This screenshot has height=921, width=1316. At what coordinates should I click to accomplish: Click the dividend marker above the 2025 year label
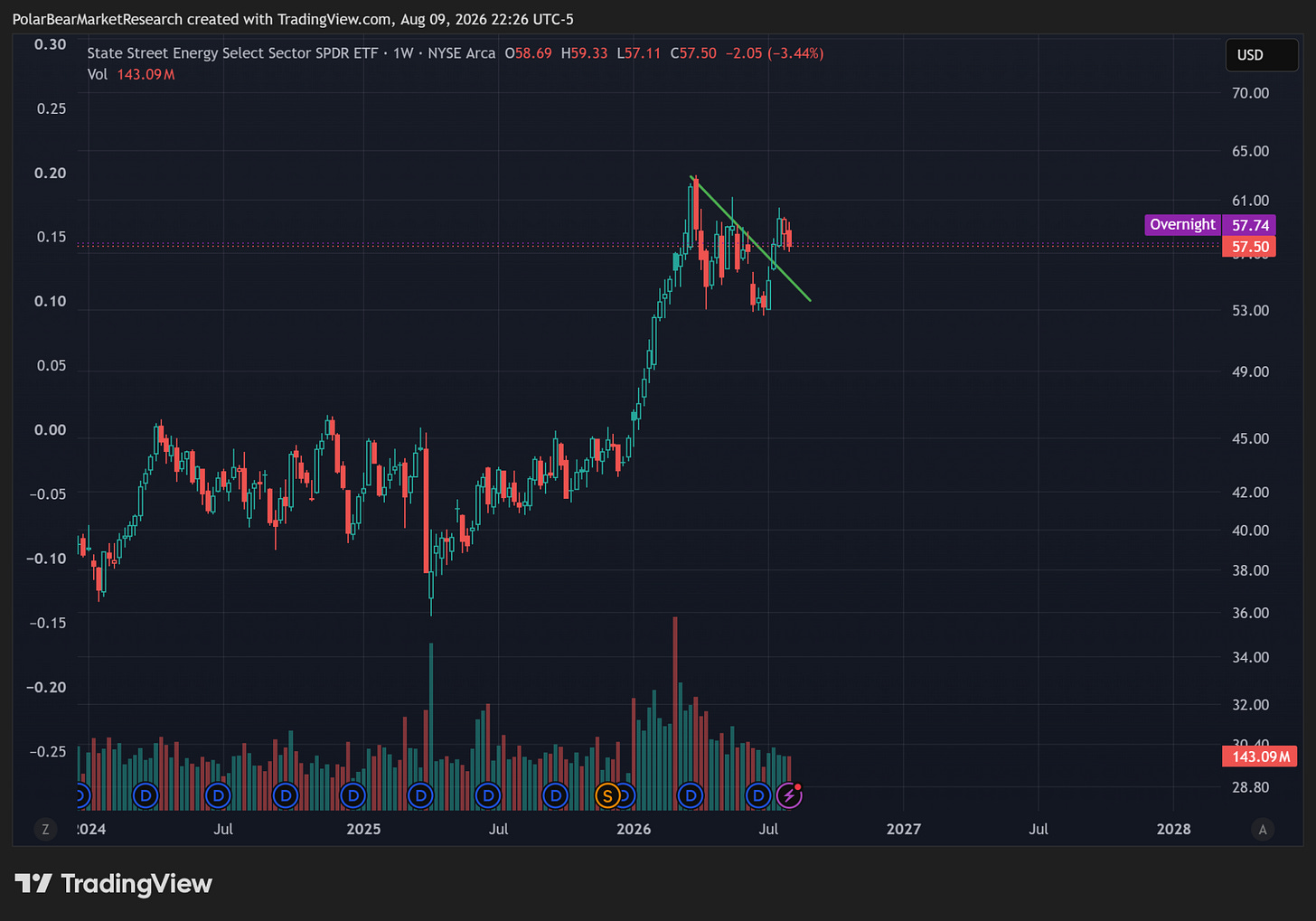(x=353, y=795)
